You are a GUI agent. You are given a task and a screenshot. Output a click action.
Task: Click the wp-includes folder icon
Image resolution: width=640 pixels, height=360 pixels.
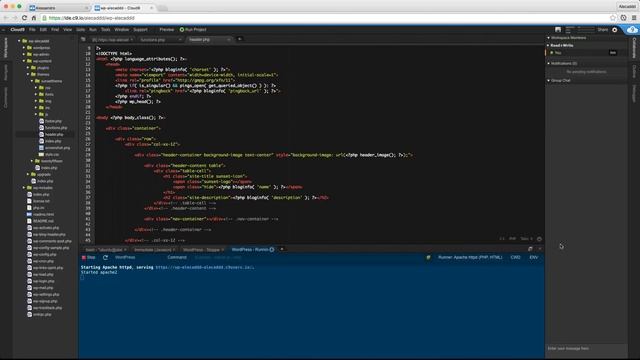point(29,188)
